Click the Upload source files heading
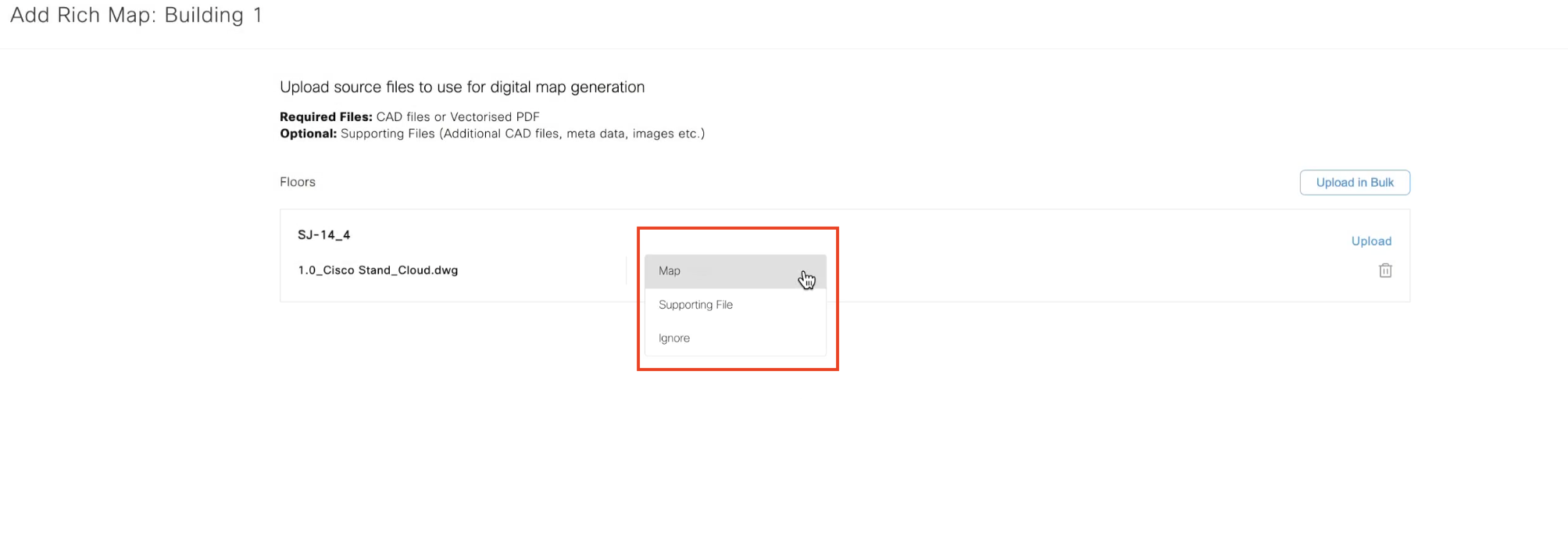The height and width of the screenshot is (536, 1568). coord(462,88)
